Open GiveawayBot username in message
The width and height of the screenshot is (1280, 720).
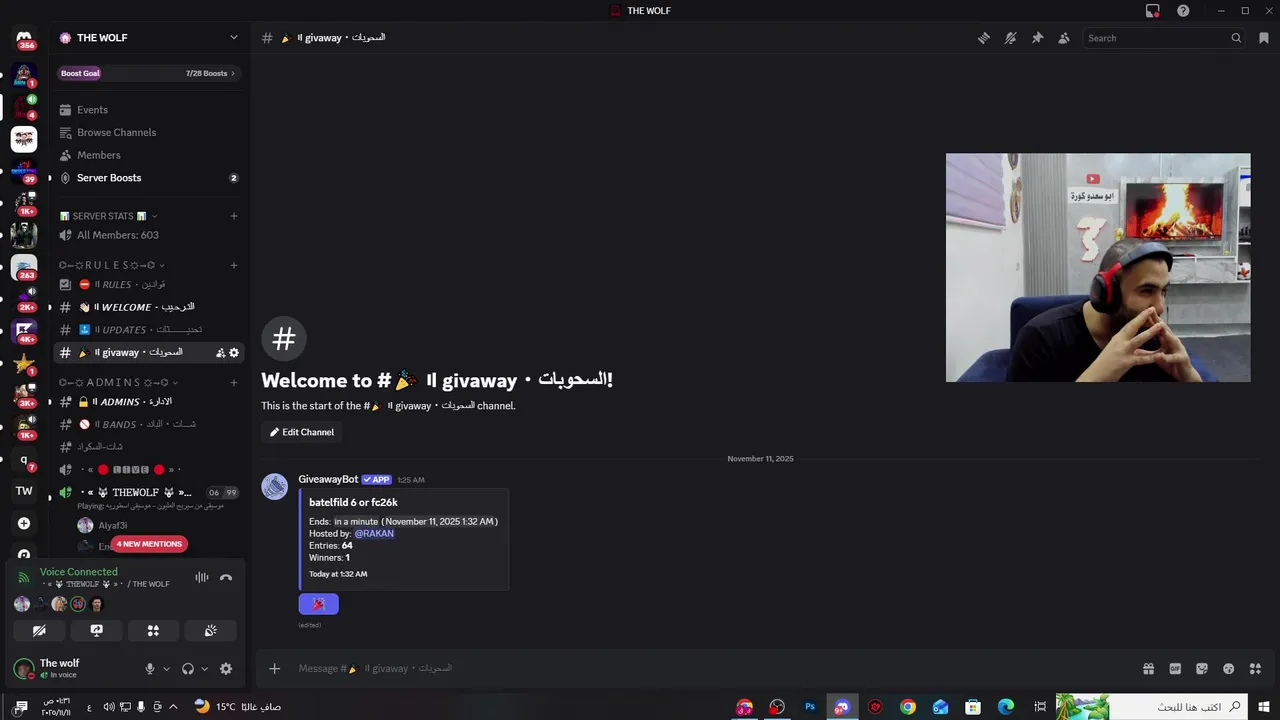click(x=328, y=479)
